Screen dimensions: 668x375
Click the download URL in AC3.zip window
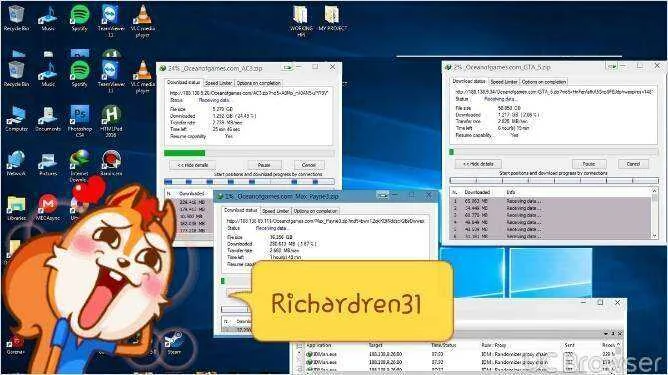(x=249, y=93)
